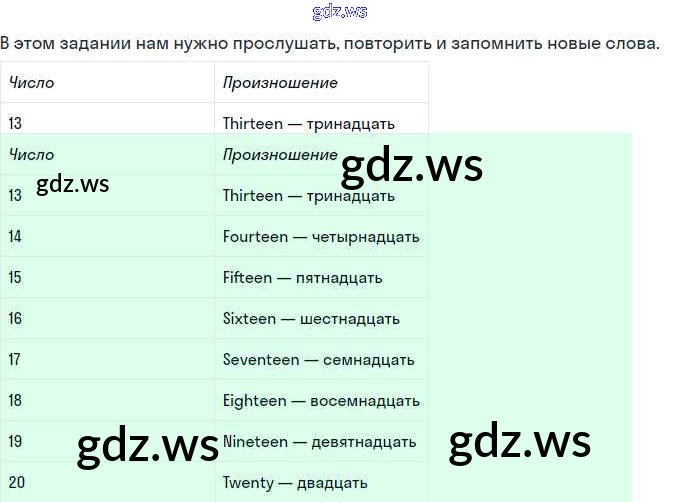Choose the Seventeen — семнадцать entry
The height and width of the screenshot is (502, 680).
[x=318, y=360]
